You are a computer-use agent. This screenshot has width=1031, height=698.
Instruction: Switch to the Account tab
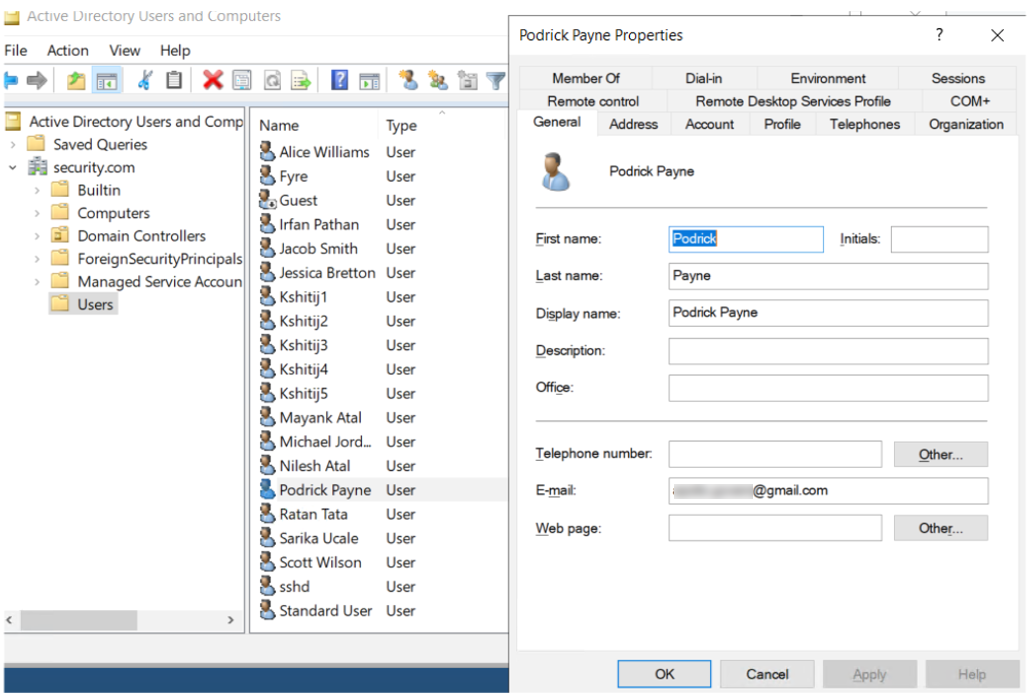coord(709,124)
